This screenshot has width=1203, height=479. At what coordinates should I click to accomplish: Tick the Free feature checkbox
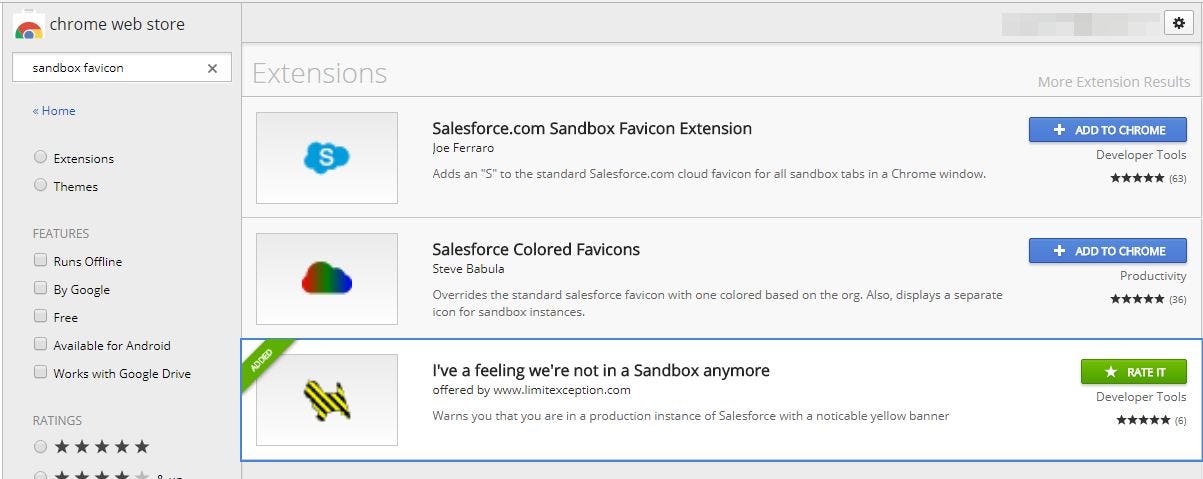point(40,316)
